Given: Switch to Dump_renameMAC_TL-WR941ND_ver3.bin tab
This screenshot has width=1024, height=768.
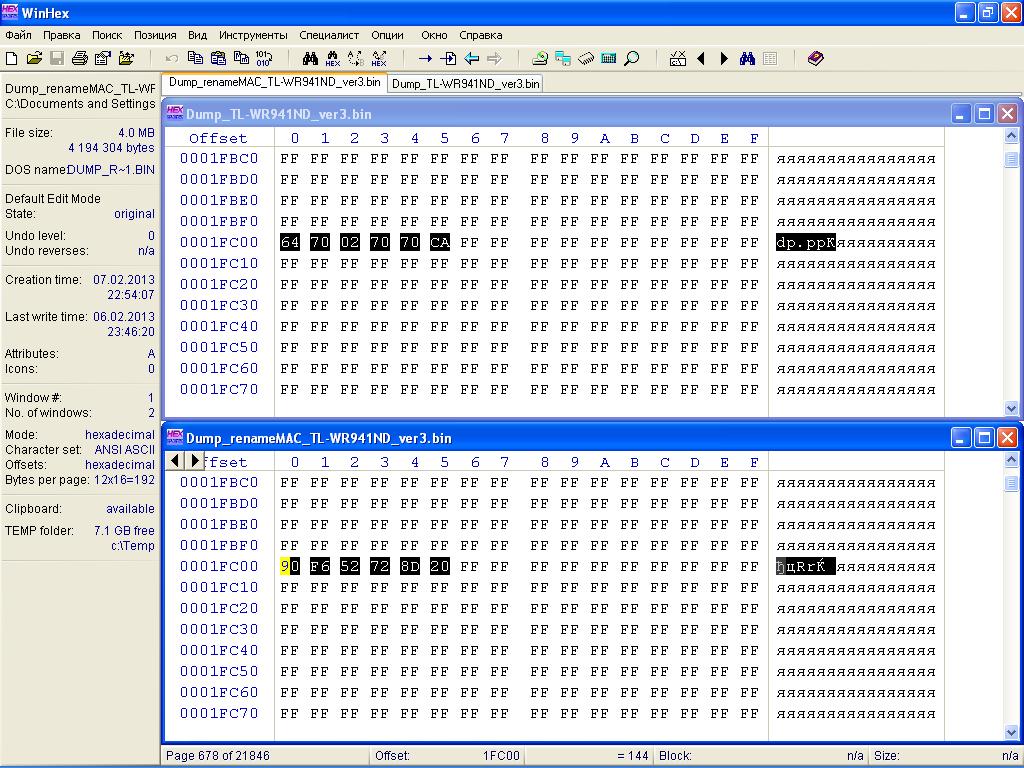Looking at the screenshot, I should 274,82.
